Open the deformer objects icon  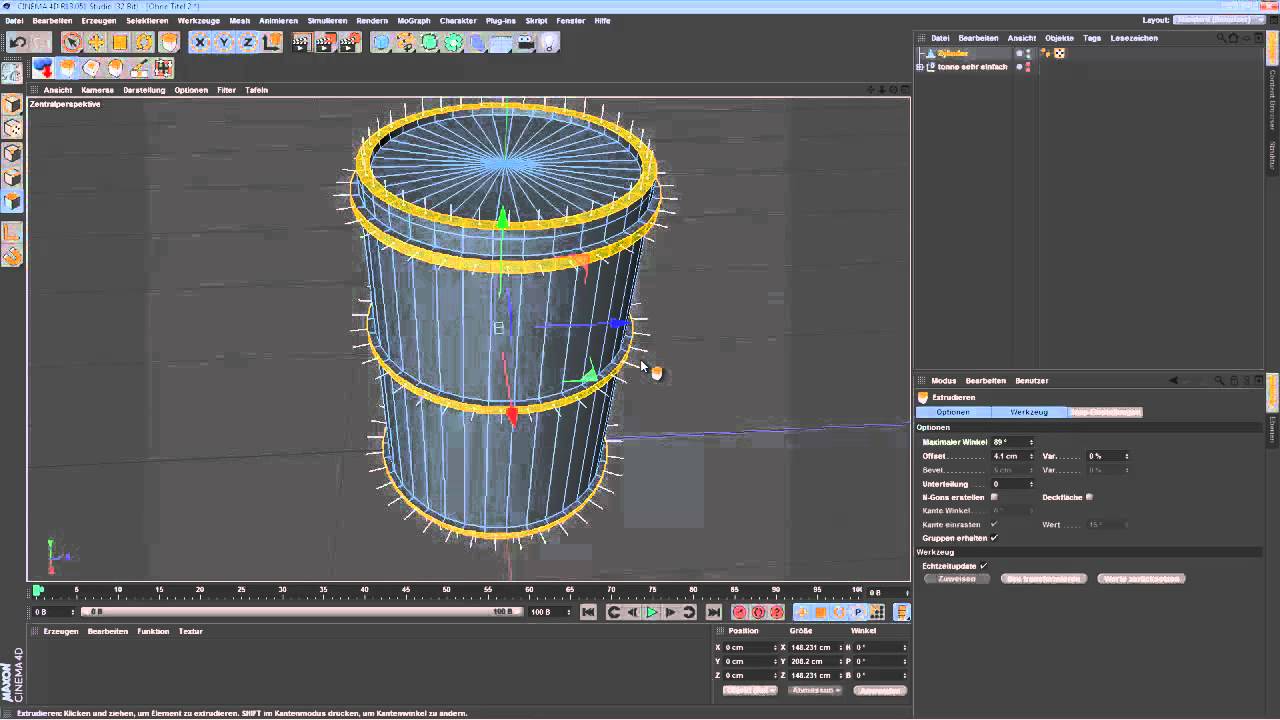(x=478, y=42)
